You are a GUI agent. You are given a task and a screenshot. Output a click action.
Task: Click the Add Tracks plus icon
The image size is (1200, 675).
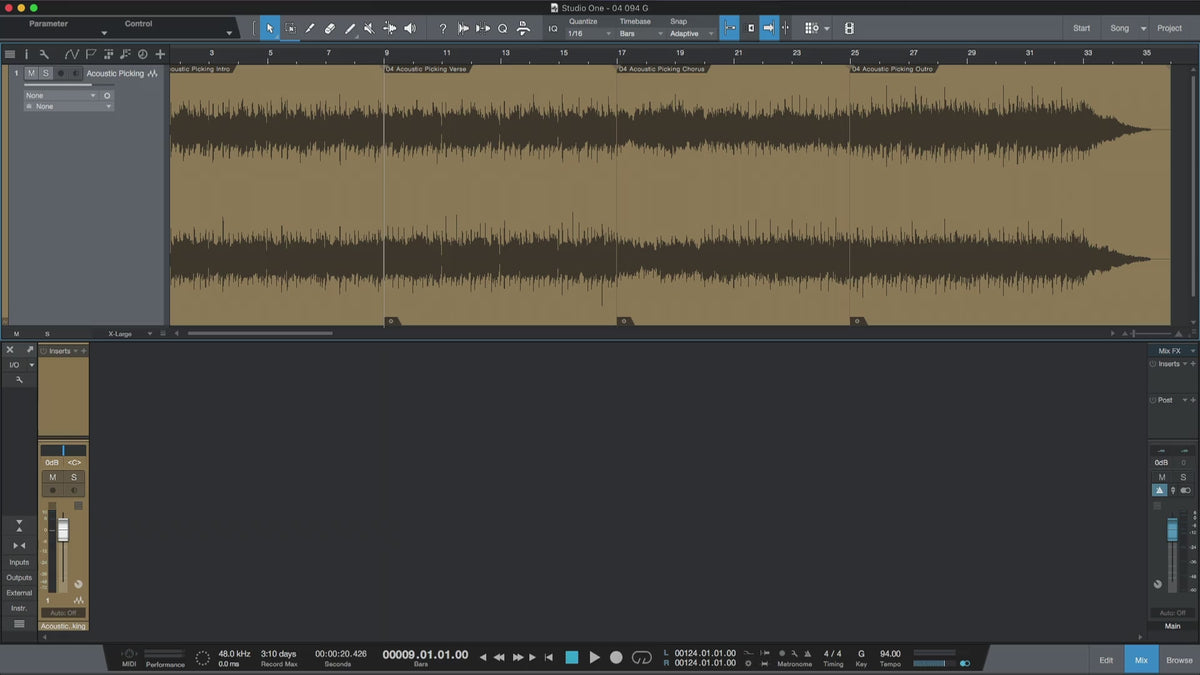point(160,54)
